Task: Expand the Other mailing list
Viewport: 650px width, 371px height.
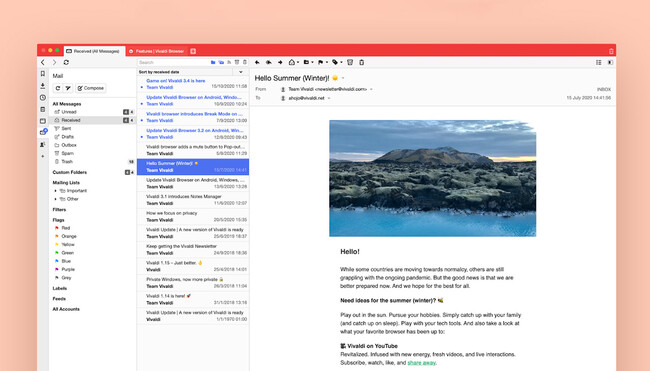Action: (x=56, y=199)
